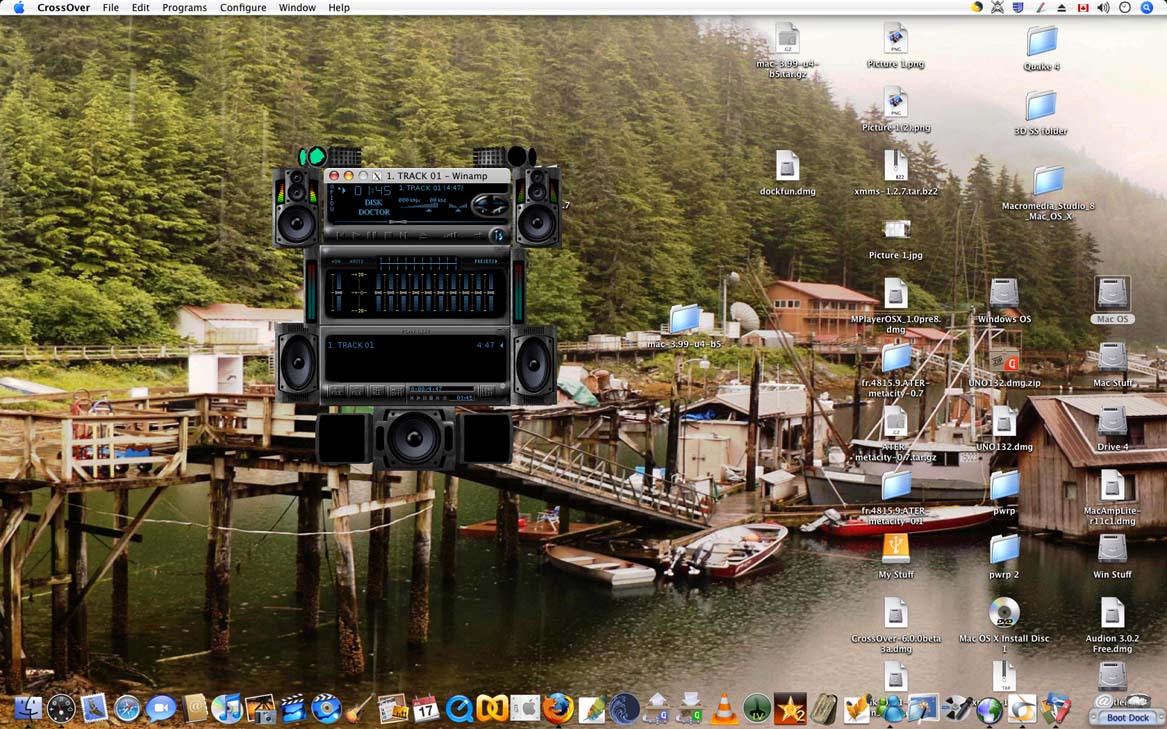The height and width of the screenshot is (729, 1167).
Task: Open the Window menu
Action: (x=297, y=7)
